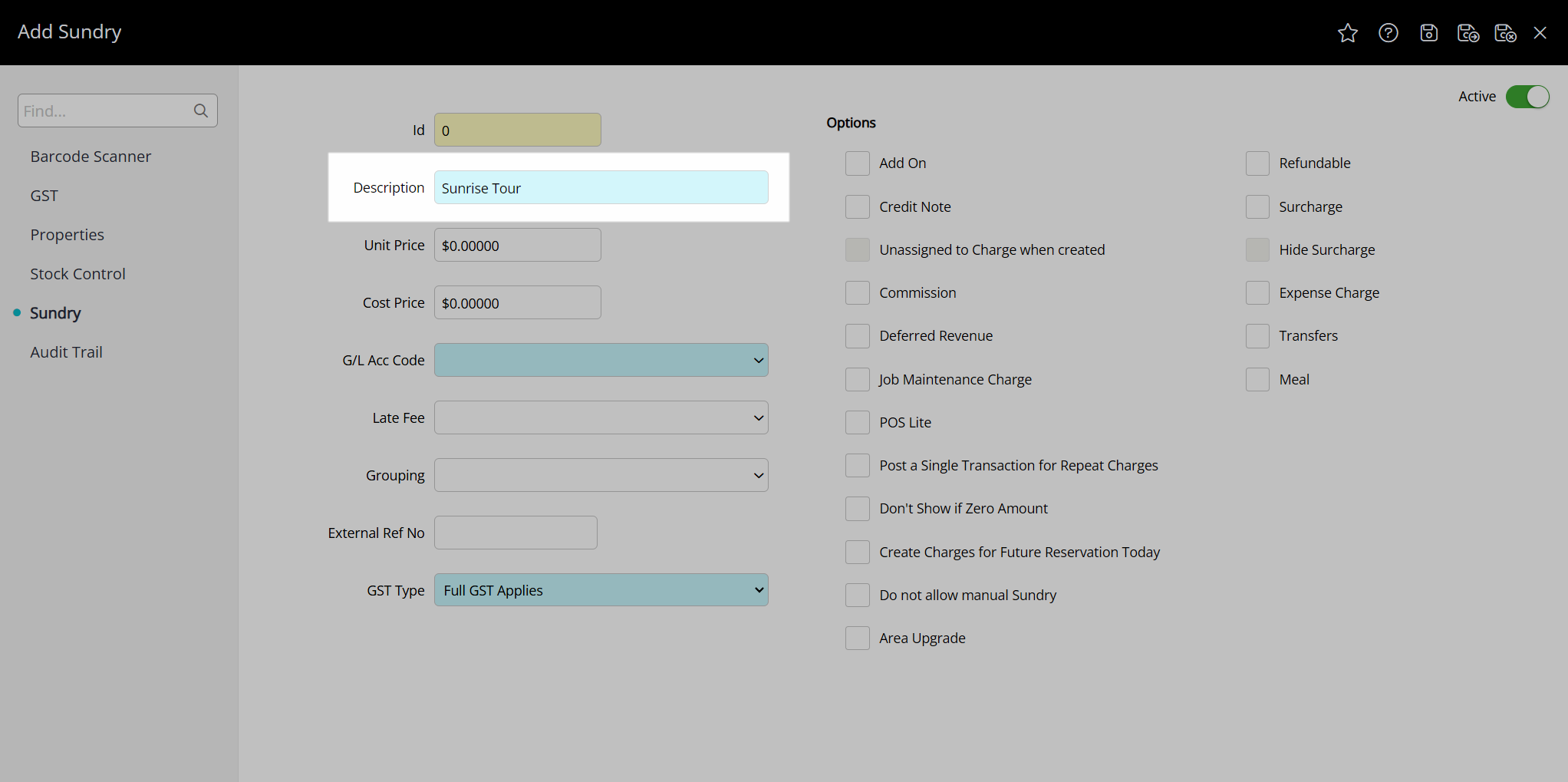This screenshot has width=1568, height=782.
Task: Check Unassigned to Charge when created
Action: pos(858,249)
